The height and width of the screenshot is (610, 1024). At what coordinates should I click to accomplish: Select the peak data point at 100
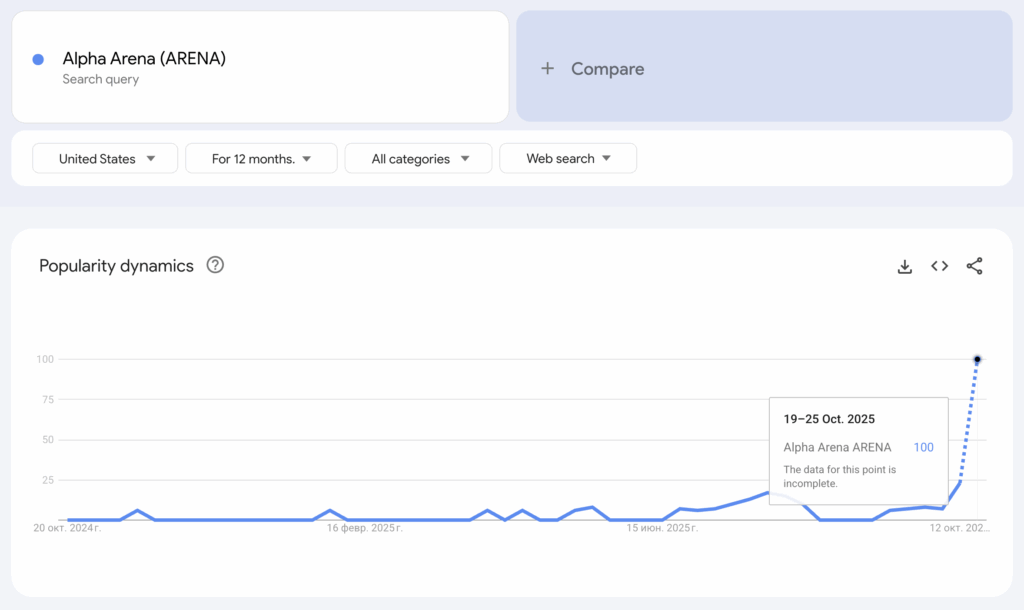[x=977, y=359]
